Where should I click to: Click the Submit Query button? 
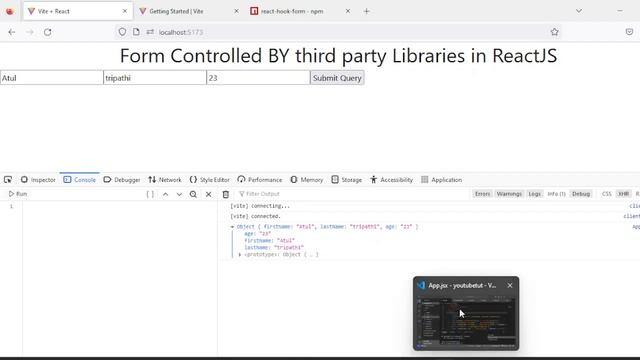tap(337, 78)
